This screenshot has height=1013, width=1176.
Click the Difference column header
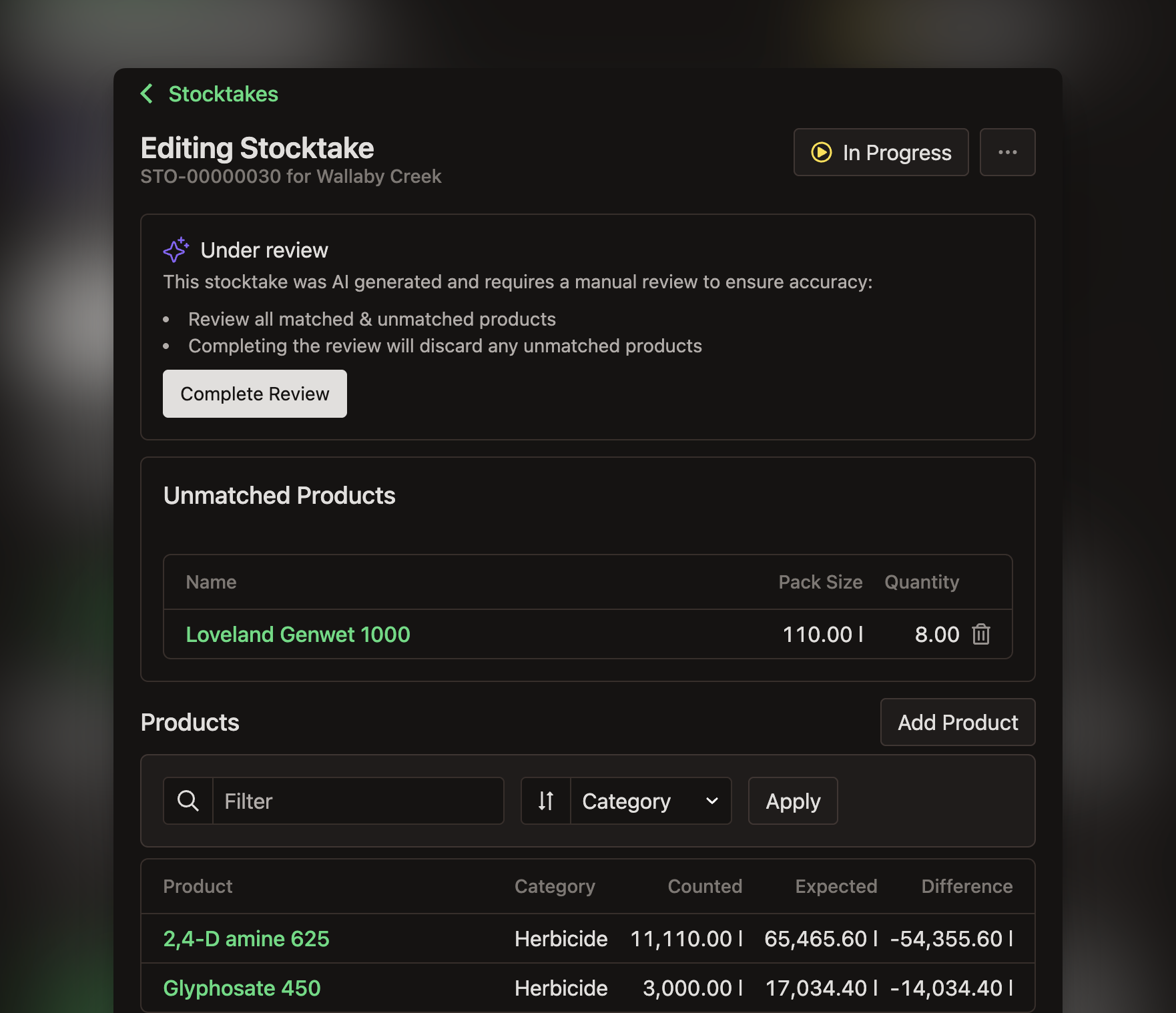tap(967, 886)
